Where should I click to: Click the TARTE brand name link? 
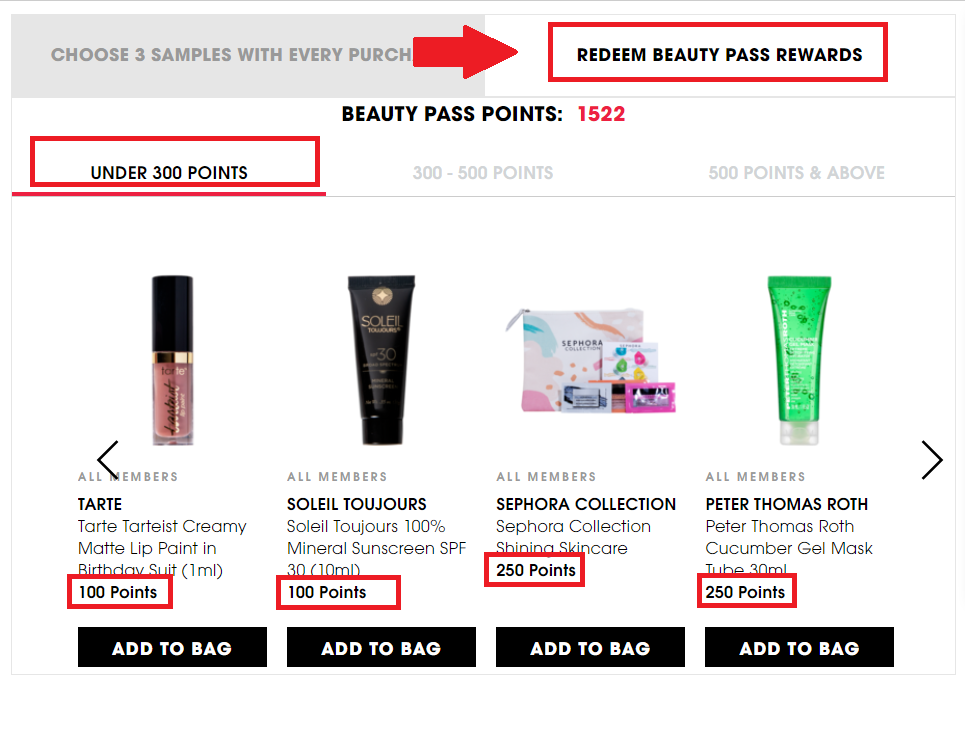click(100, 504)
